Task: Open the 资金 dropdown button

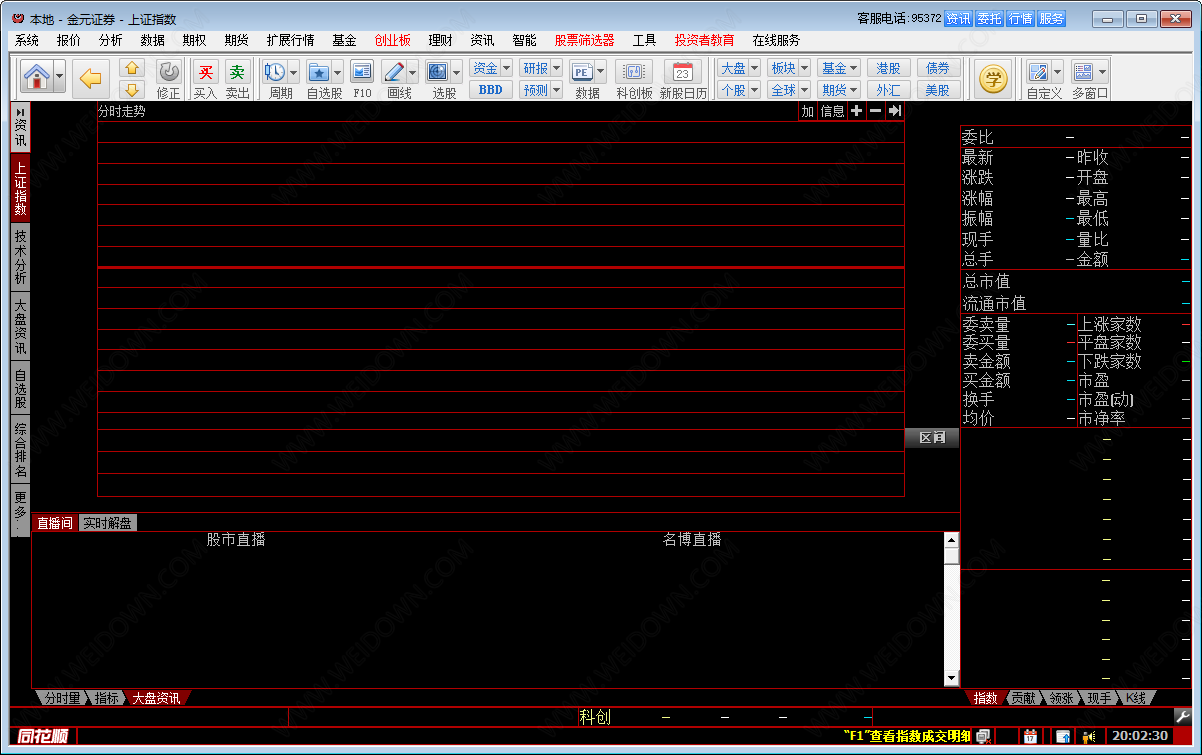Action: (491, 68)
